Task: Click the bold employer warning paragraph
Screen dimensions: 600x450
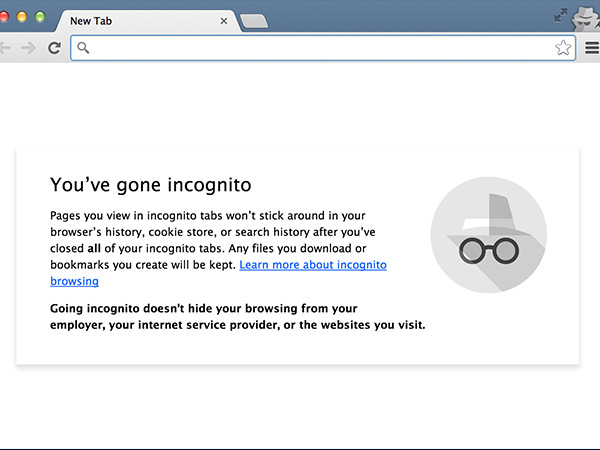Action: tap(237, 316)
